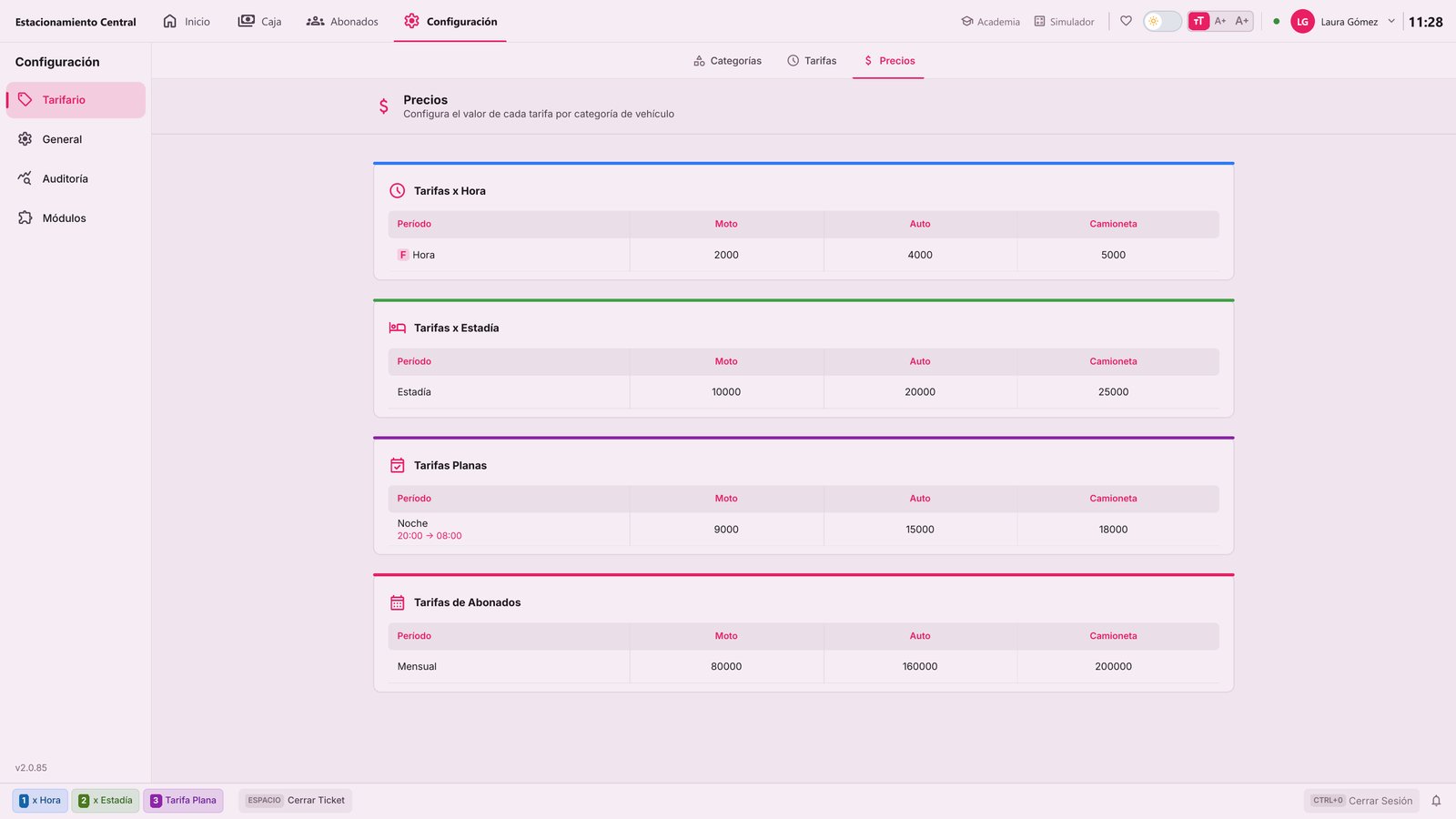This screenshot has width=1456, height=819.
Task: Open Academia from the top bar
Action: (990, 22)
